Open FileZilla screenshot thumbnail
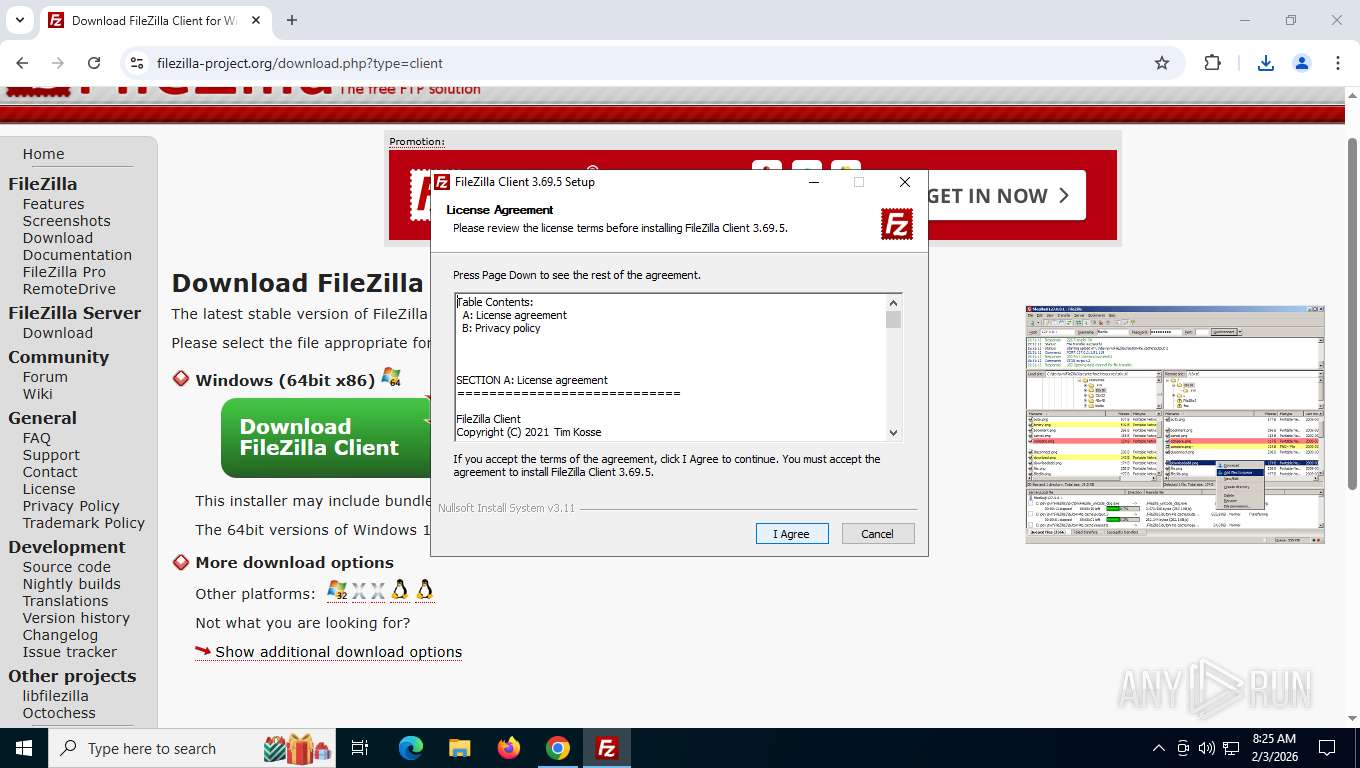This screenshot has width=1360, height=768. click(1175, 424)
